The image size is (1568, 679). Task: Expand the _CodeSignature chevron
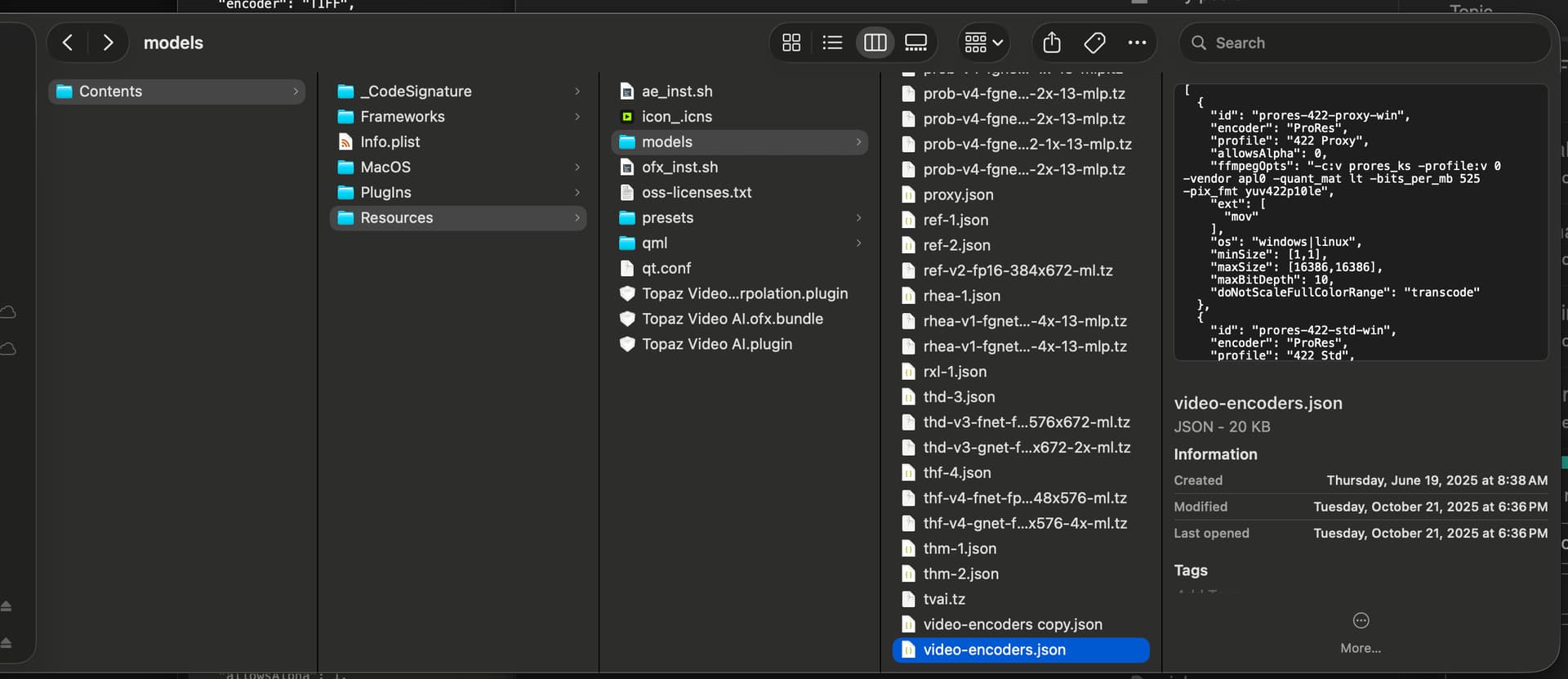point(577,92)
